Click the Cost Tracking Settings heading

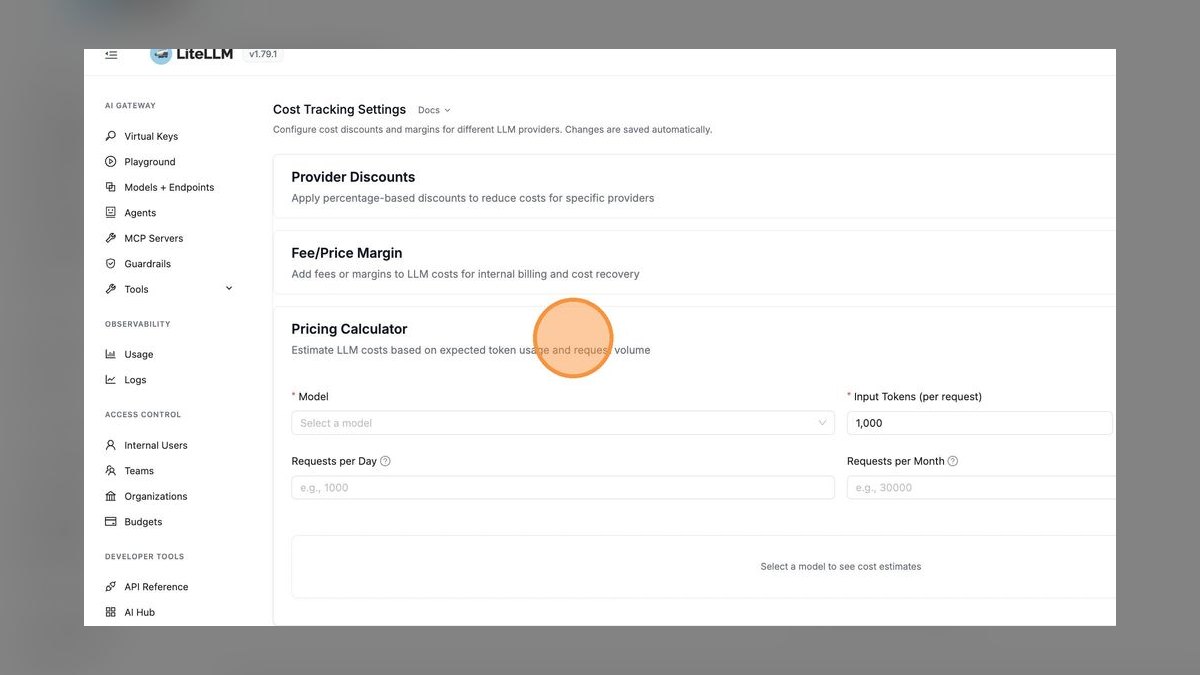tap(340, 110)
